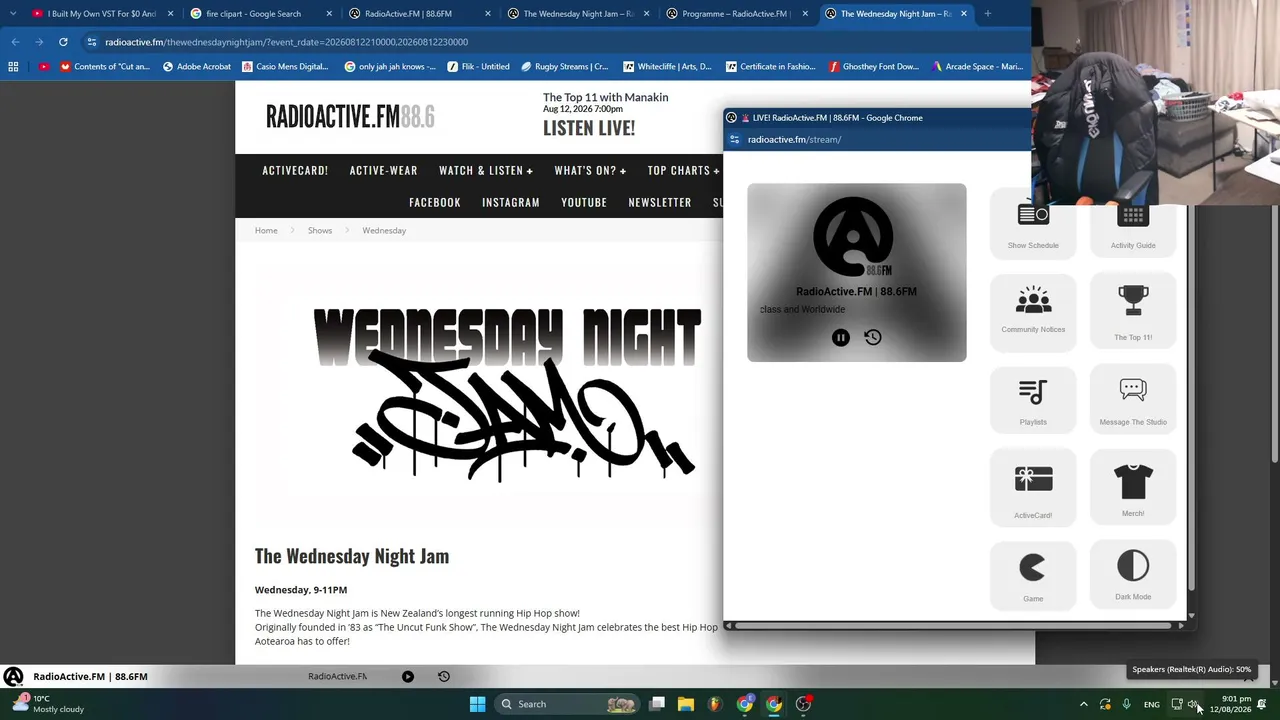Open a new Chrome tab
1280x720 pixels.
987,14
